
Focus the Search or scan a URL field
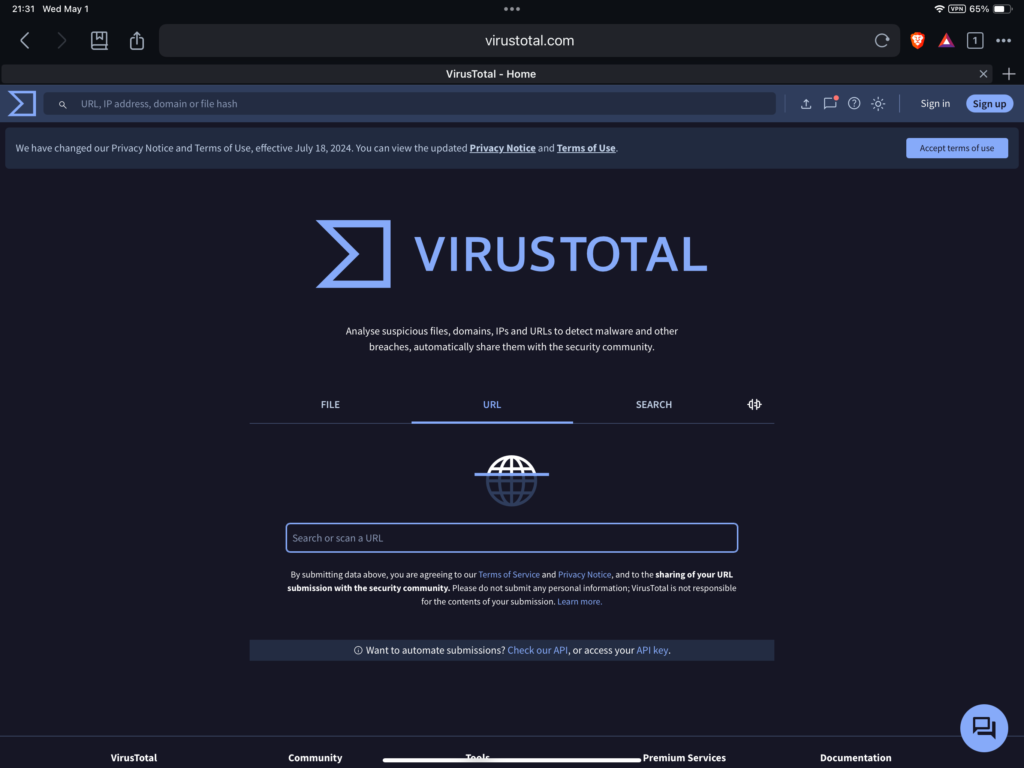[512, 537]
